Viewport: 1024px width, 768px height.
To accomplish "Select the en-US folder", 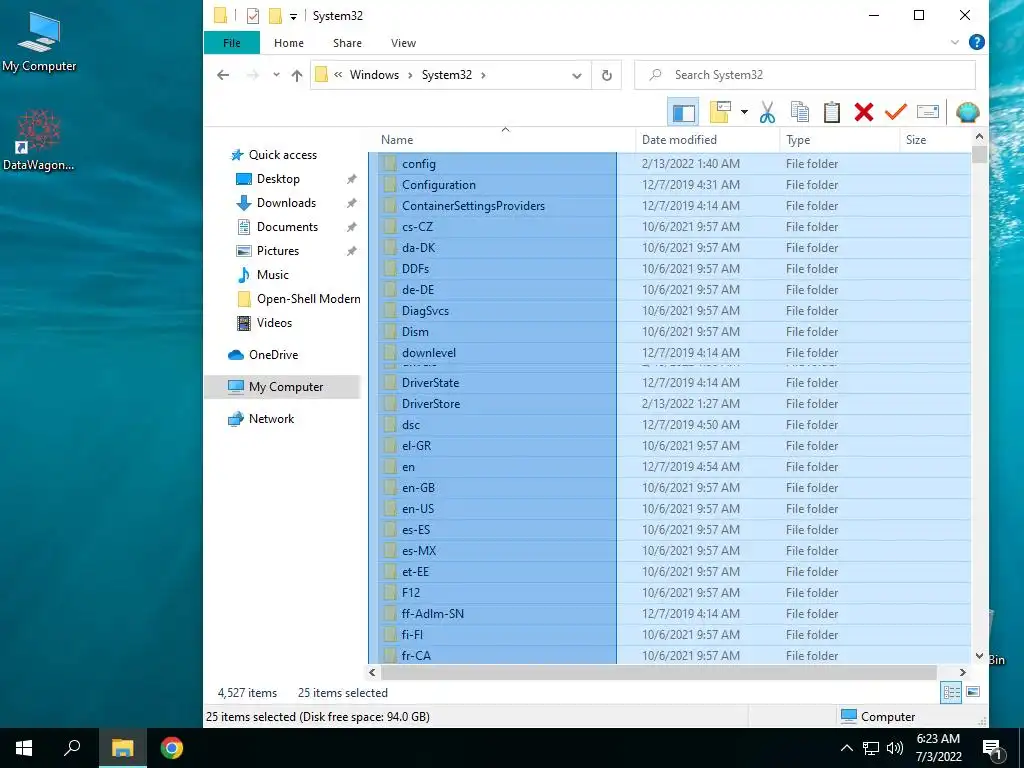I will [x=669, y=509].
